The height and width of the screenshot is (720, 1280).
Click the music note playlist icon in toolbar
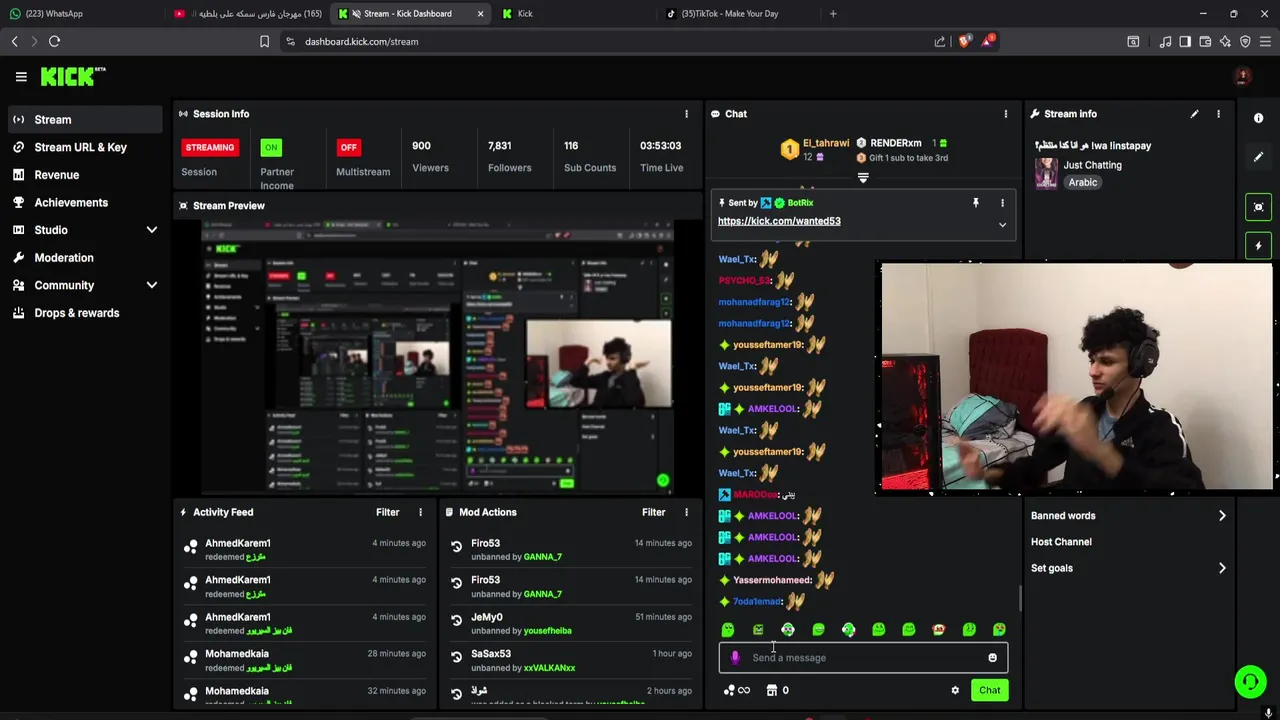[x=1165, y=41]
